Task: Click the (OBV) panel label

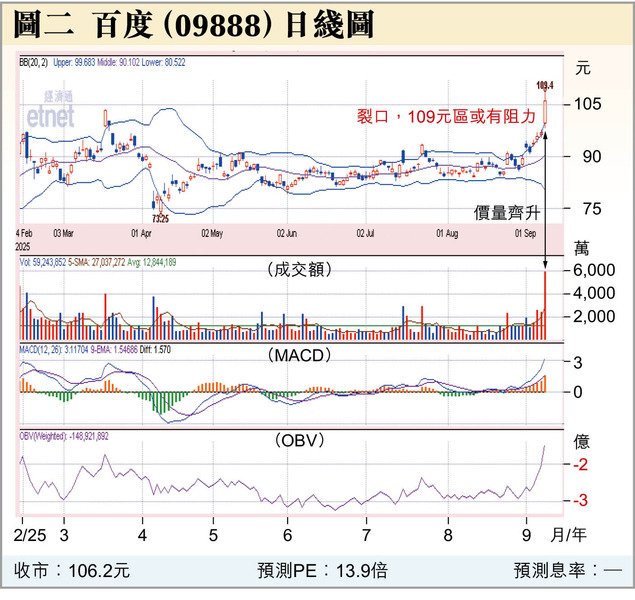Action: (x=300, y=440)
